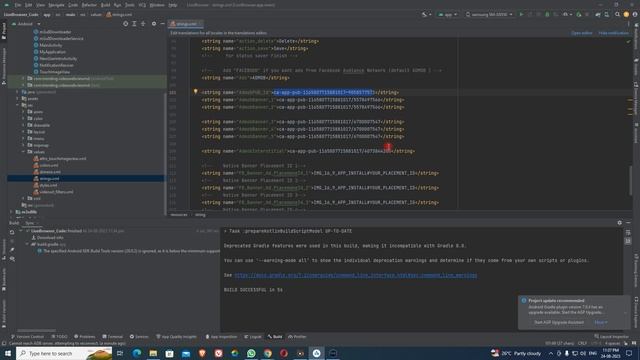Expand the drawable folder in project tree
Viewport: 640px width, 360px height.
click(x=24, y=125)
